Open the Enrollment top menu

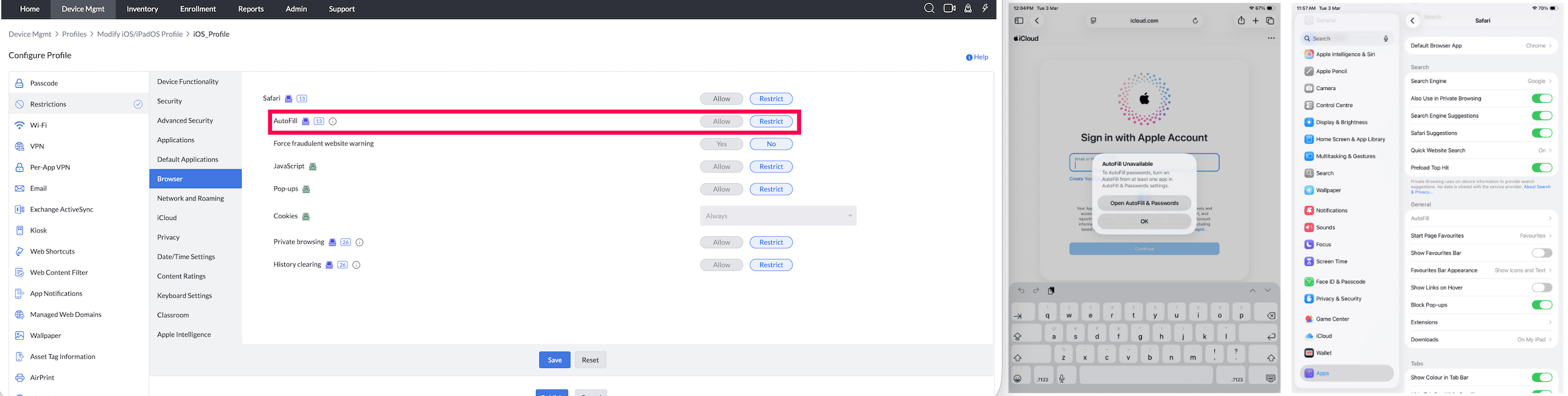pos(198,9)
